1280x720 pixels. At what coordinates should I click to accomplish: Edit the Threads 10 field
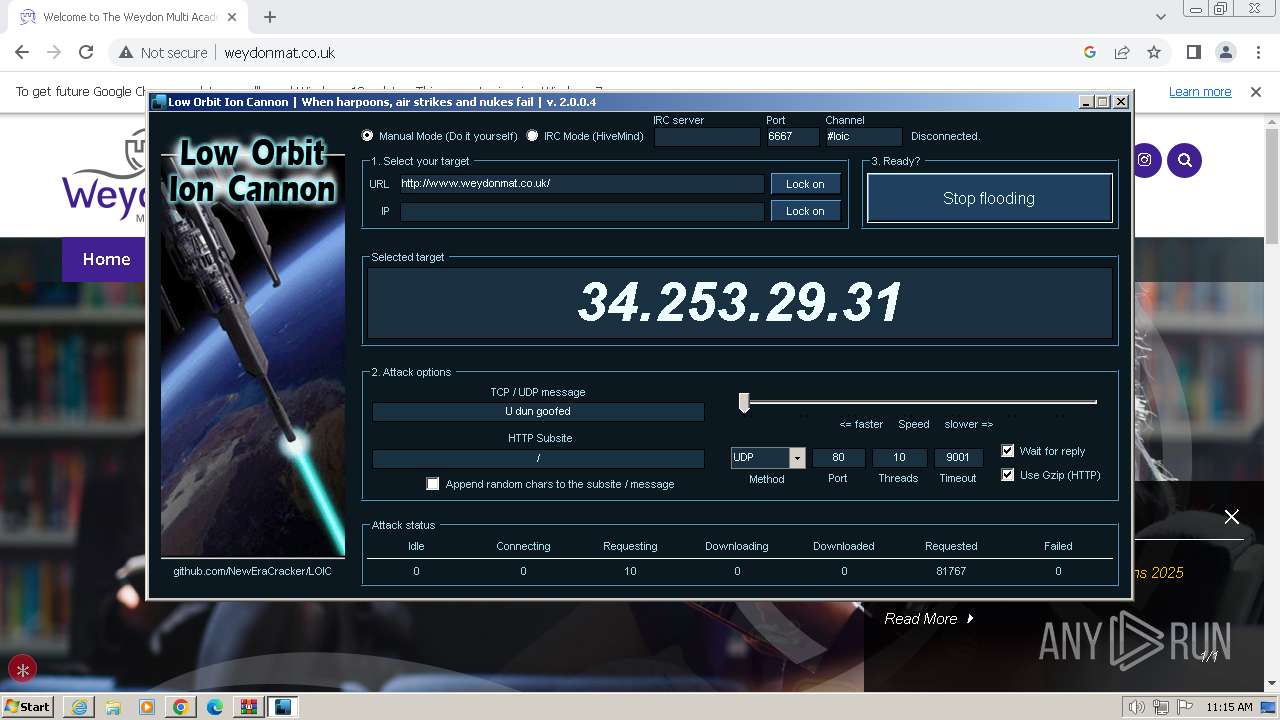pos(899,458)
